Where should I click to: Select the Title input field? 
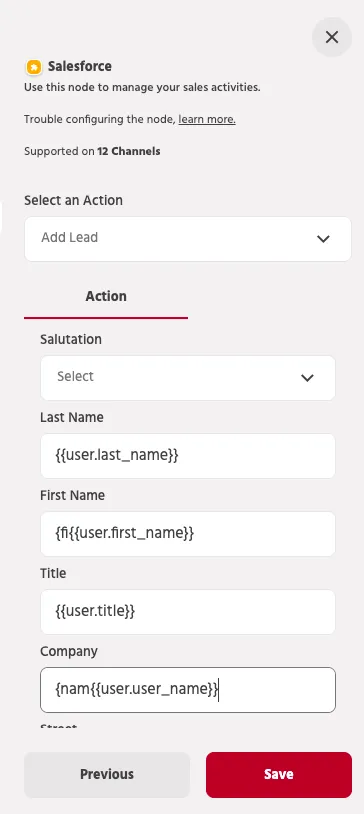click(188, 612)
